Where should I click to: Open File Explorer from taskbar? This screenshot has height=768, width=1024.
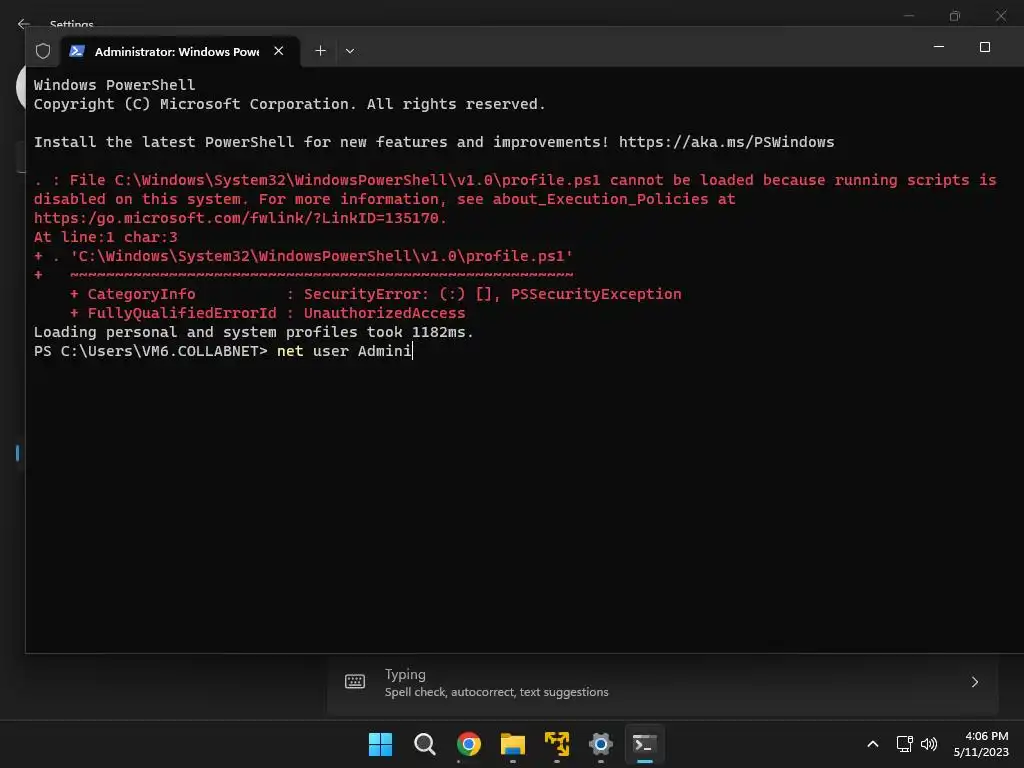pos(513,744)
